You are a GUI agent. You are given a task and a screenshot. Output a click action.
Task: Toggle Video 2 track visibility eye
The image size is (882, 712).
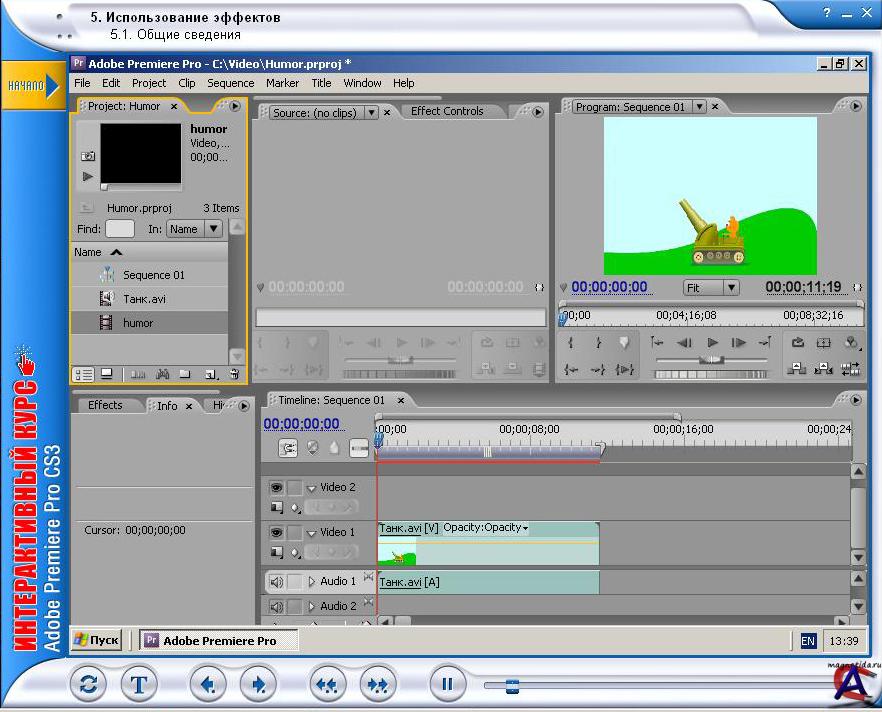[276, 487]
